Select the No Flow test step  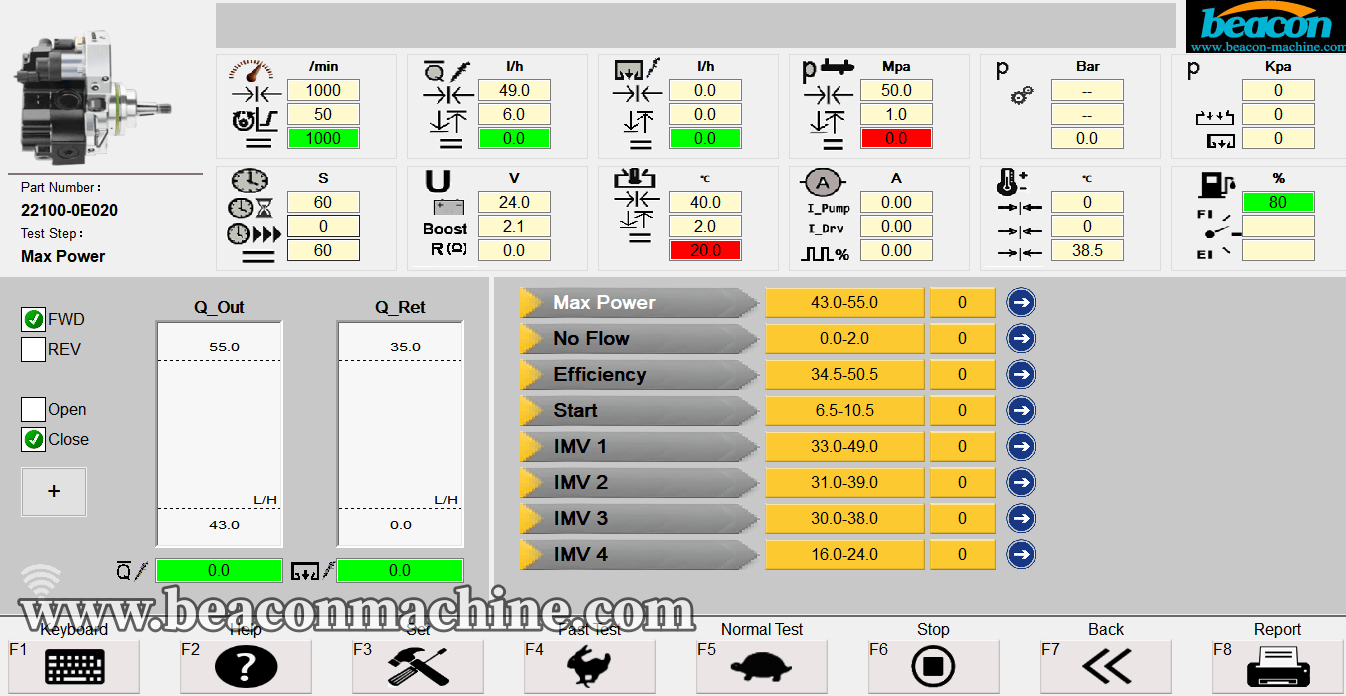639,339
